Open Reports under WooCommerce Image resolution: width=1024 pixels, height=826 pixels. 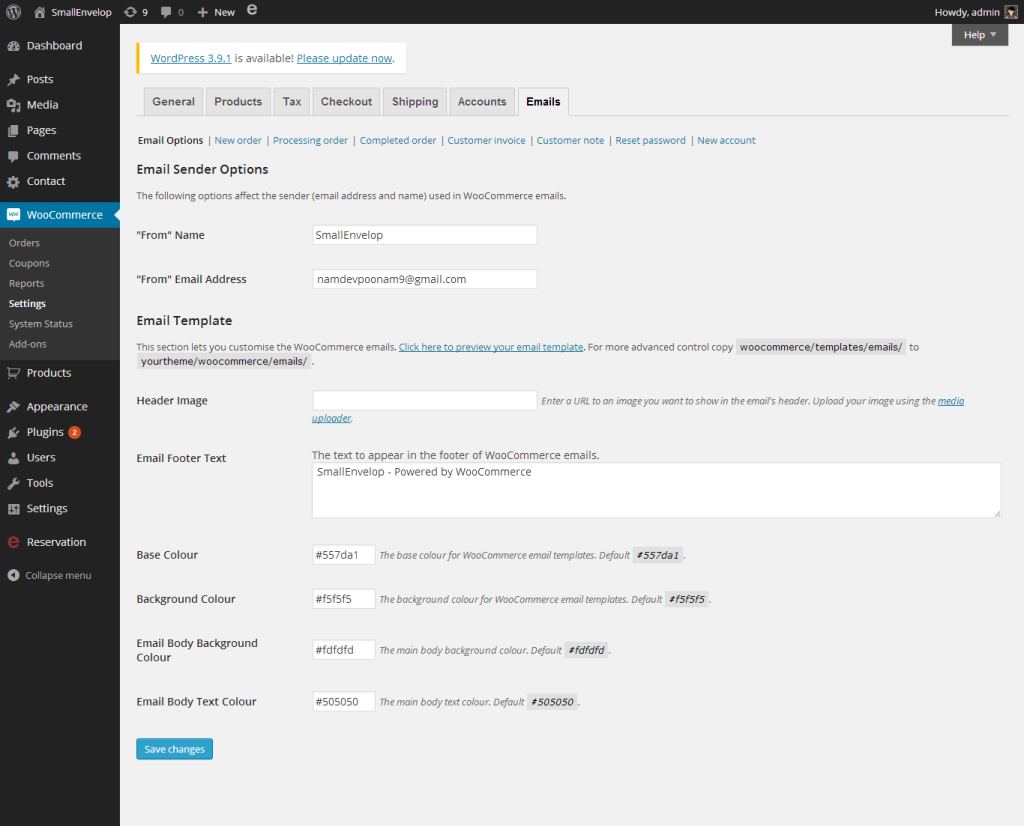coord(26,283)
